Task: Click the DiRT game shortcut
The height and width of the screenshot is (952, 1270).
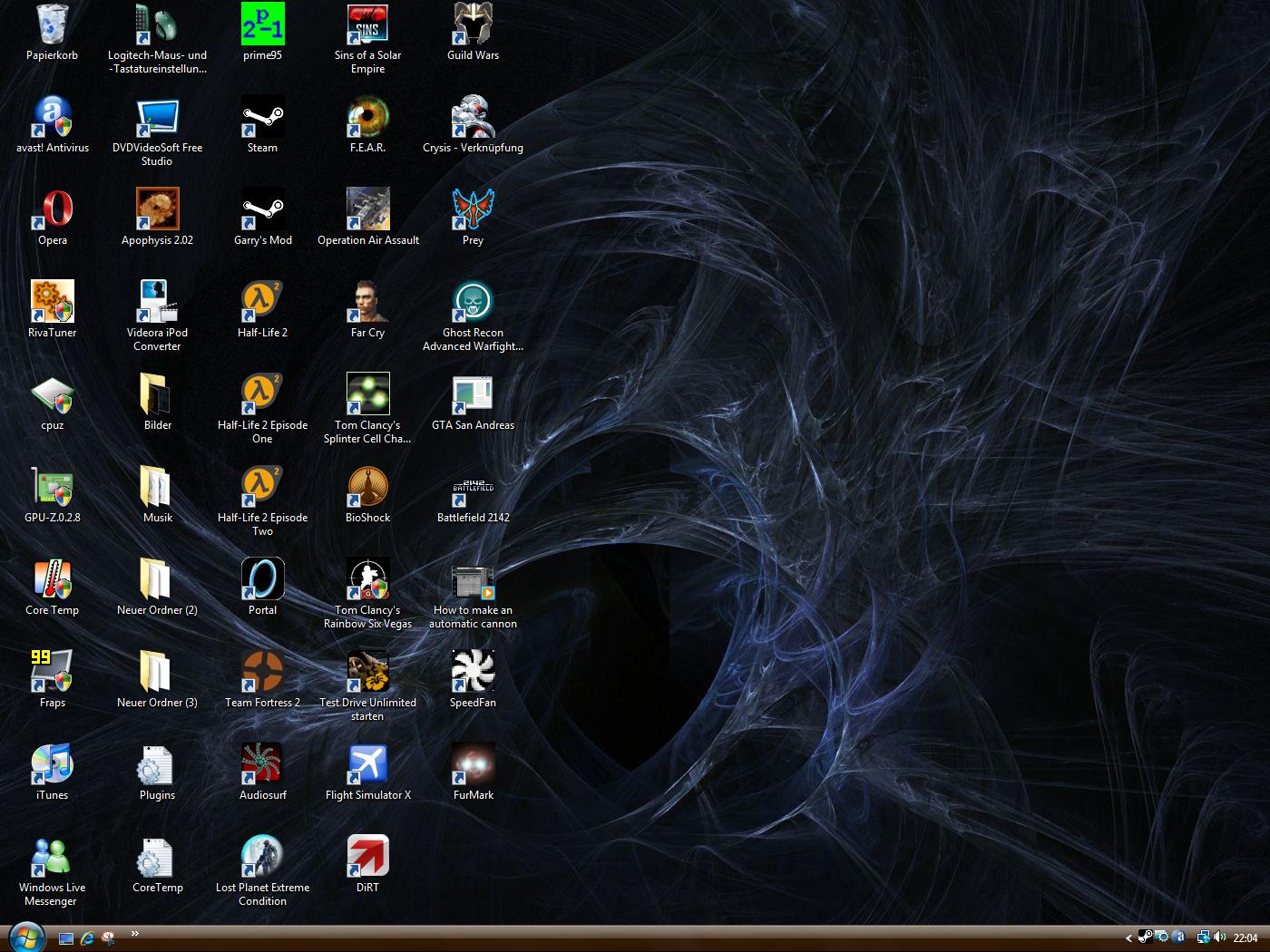Action: (367, 857)
